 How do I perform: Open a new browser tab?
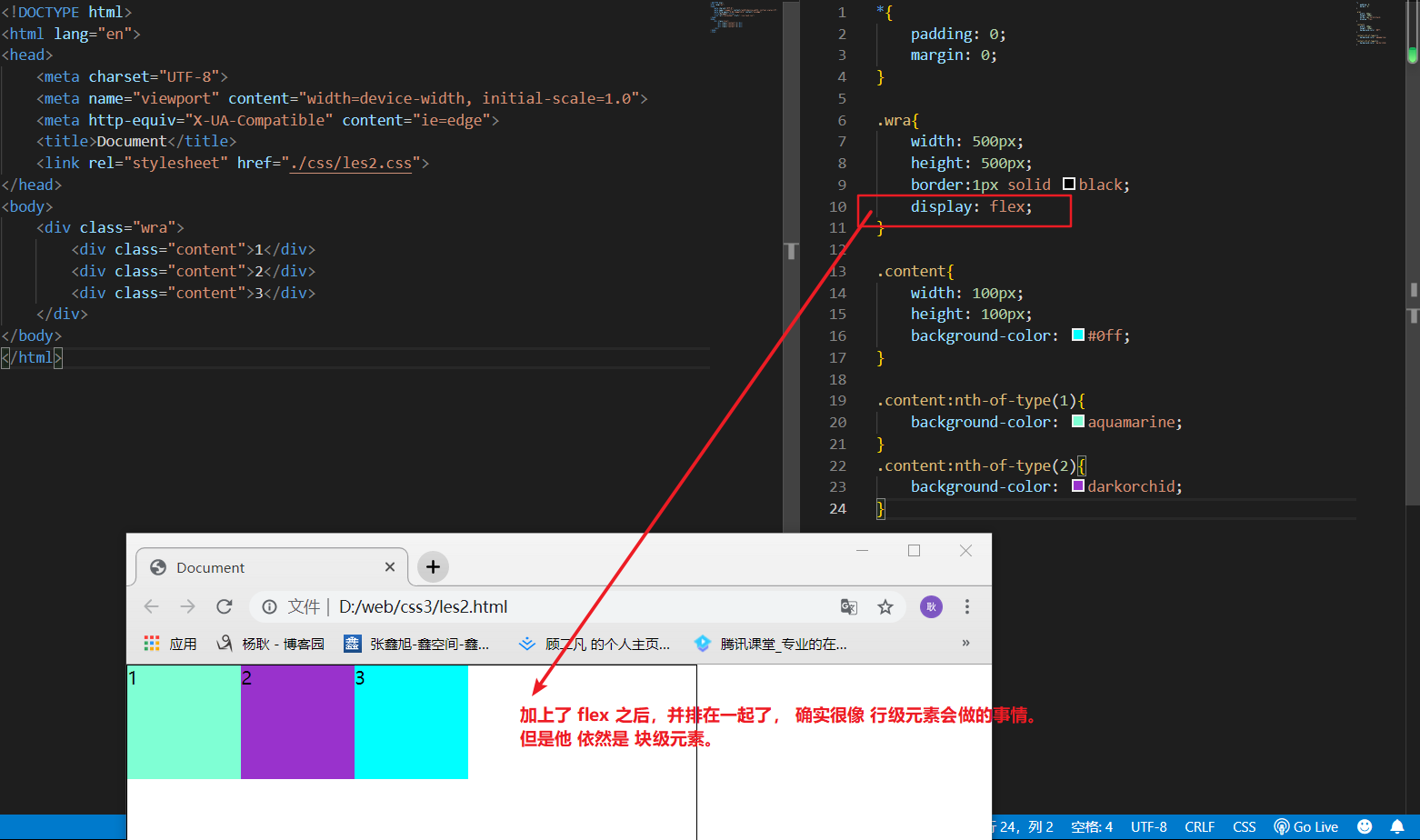(433, 567)
